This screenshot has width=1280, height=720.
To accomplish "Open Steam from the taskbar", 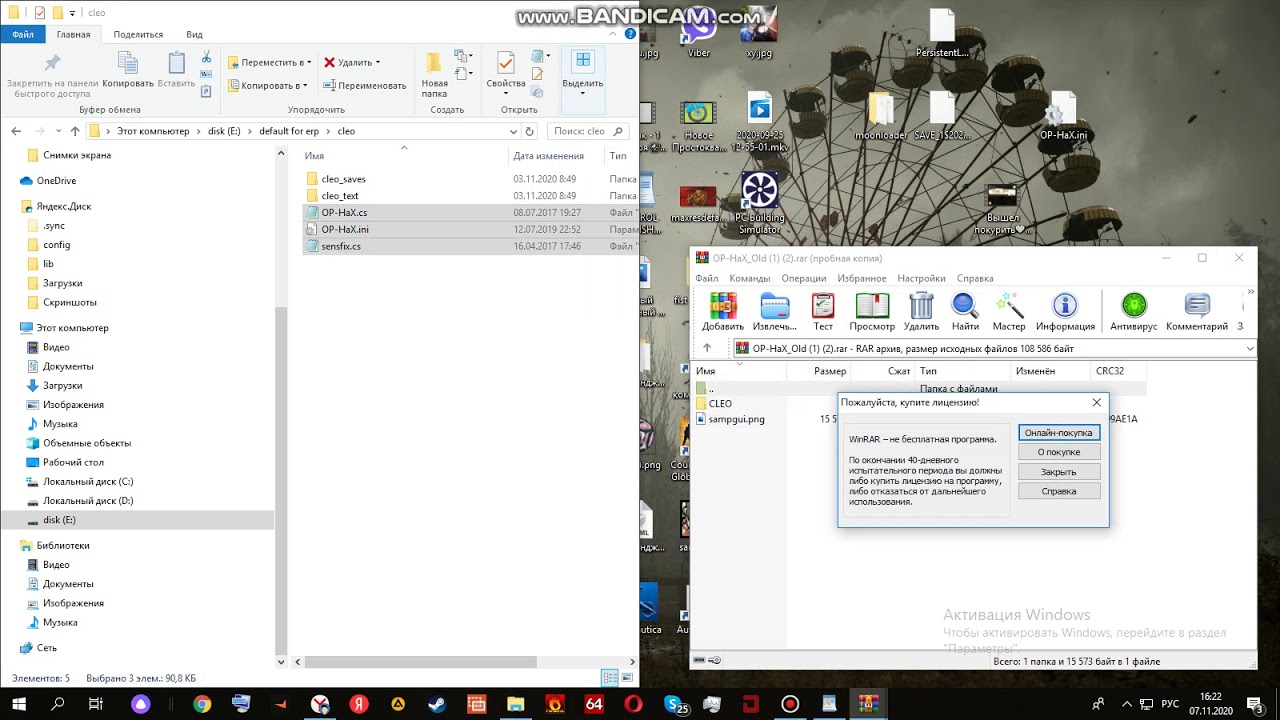I will tap(437, 704).
